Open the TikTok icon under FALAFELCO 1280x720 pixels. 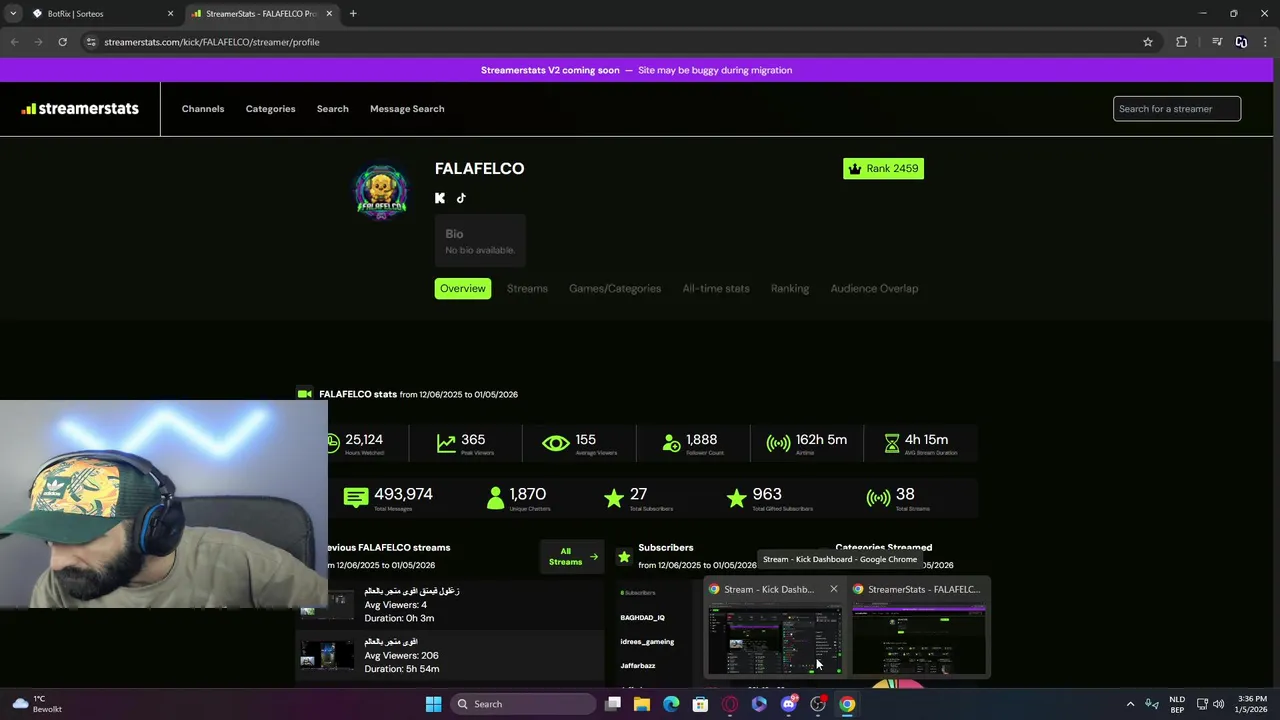461,198
